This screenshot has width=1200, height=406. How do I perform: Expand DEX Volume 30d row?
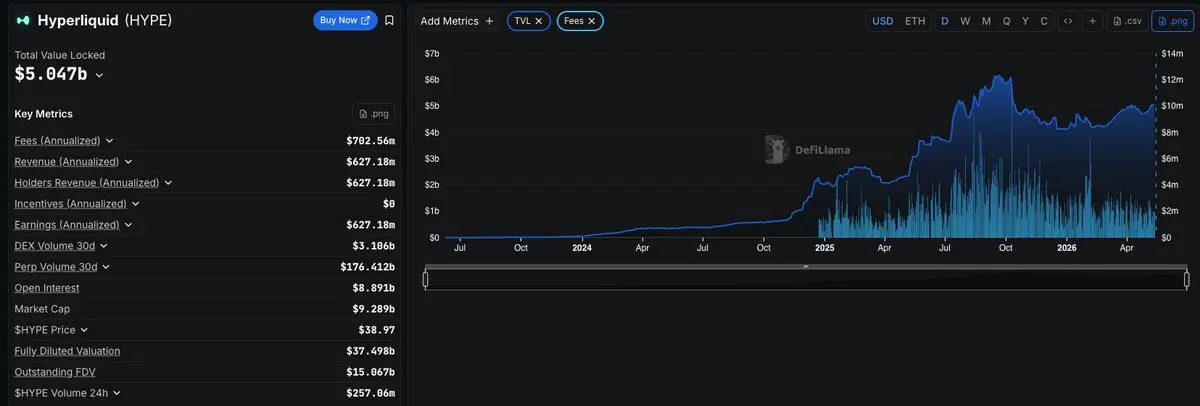click(x=104, y=246)
